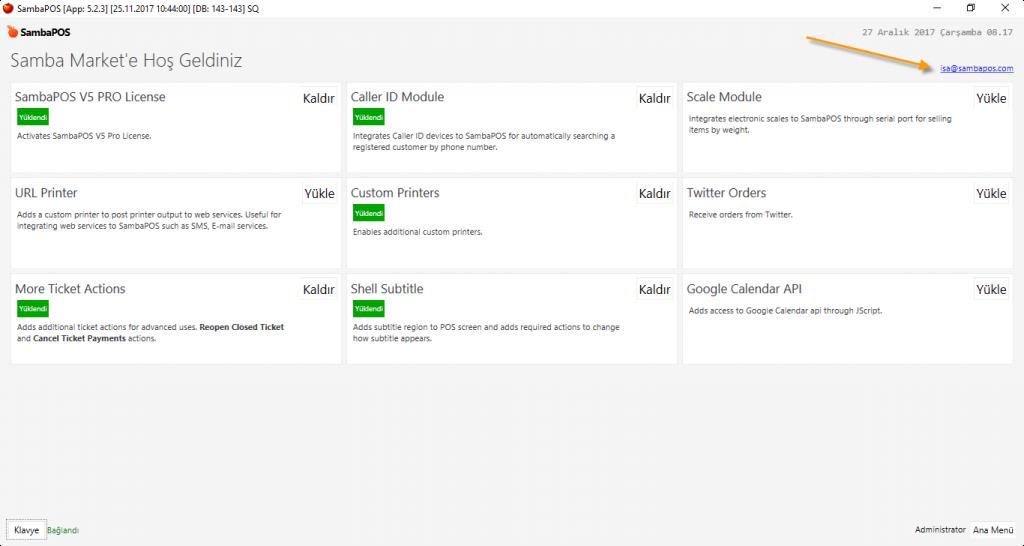
Task: Open the Klavye on-screen keyboard
Action: point(26,530)
